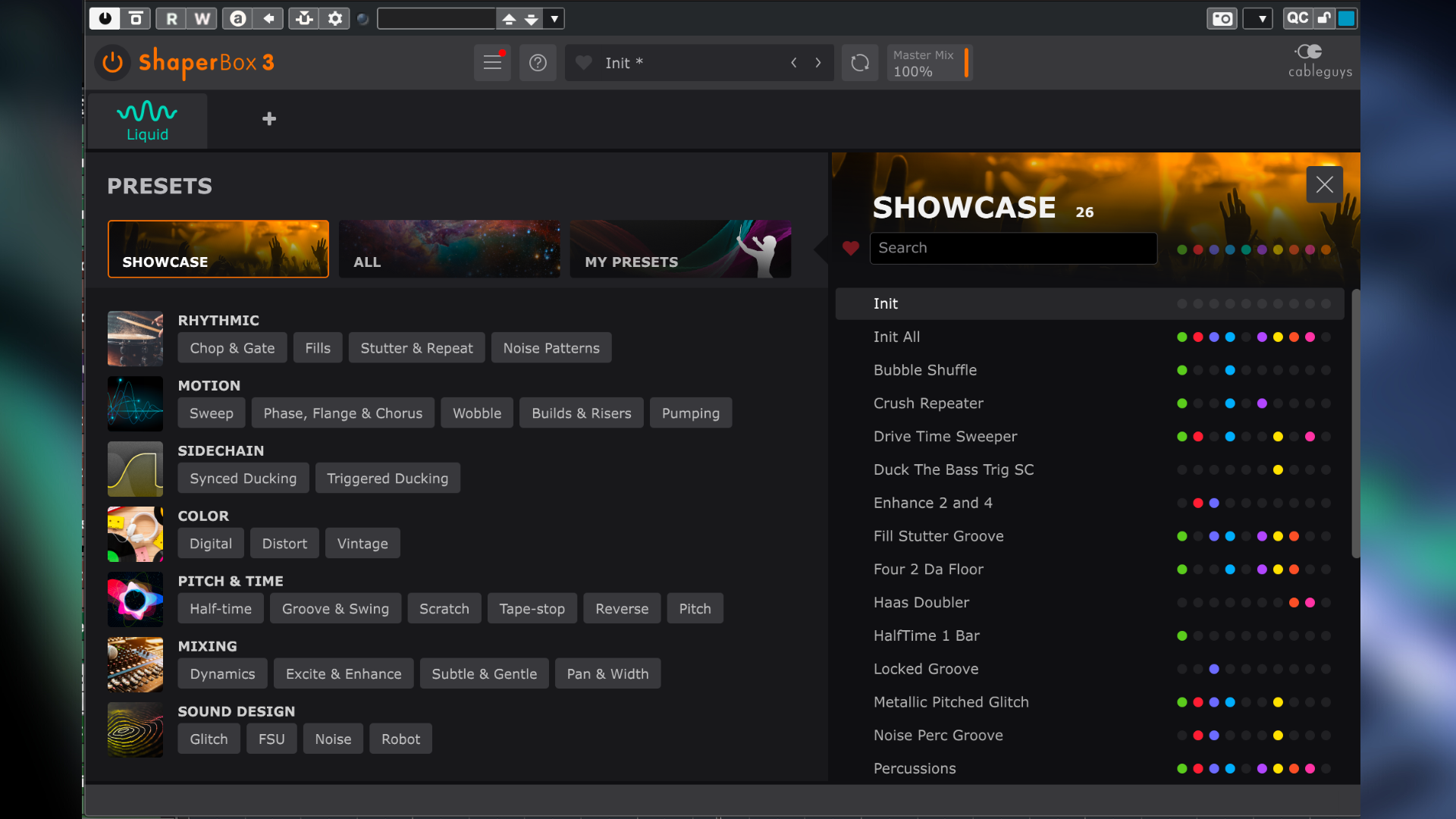Go to next preset with right chevron
The width and height of the screenshot is (1456, 819).
(x=818, y=62)
